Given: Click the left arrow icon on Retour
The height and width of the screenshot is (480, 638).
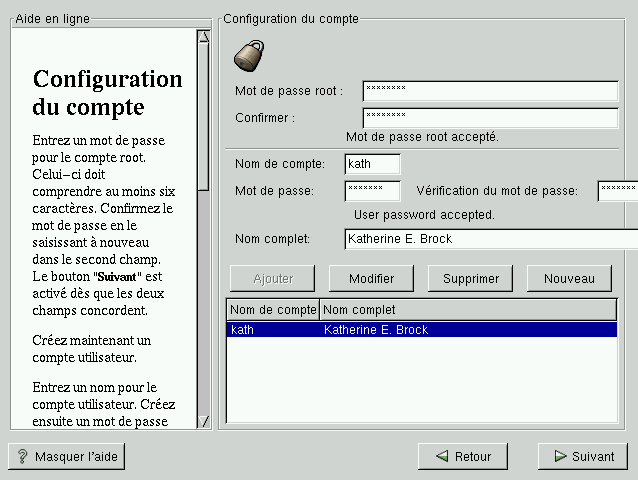Looking at the screenshot, I should coord(440,456).
